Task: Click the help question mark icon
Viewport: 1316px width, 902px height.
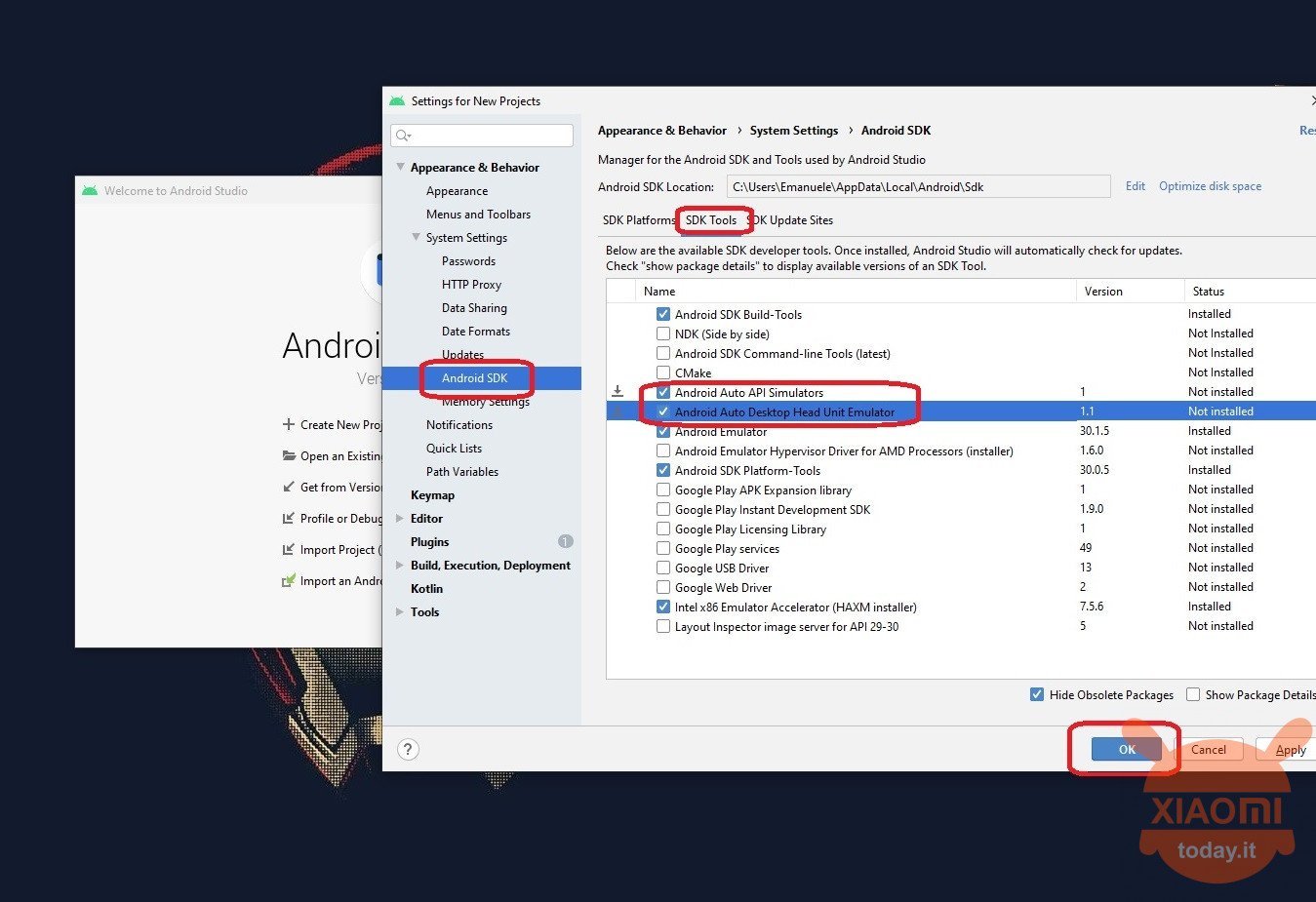Action: [x=408, y=749]
